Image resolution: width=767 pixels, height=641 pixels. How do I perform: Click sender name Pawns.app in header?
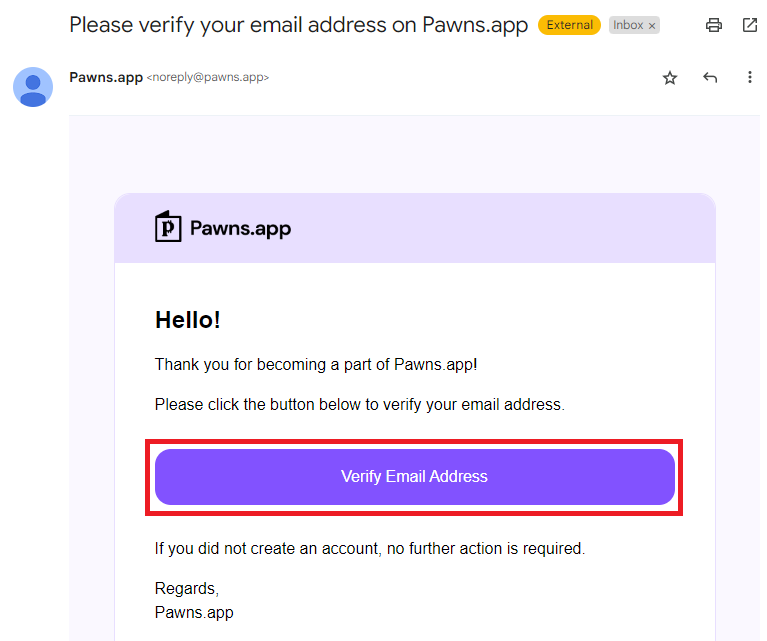[106, 77]
